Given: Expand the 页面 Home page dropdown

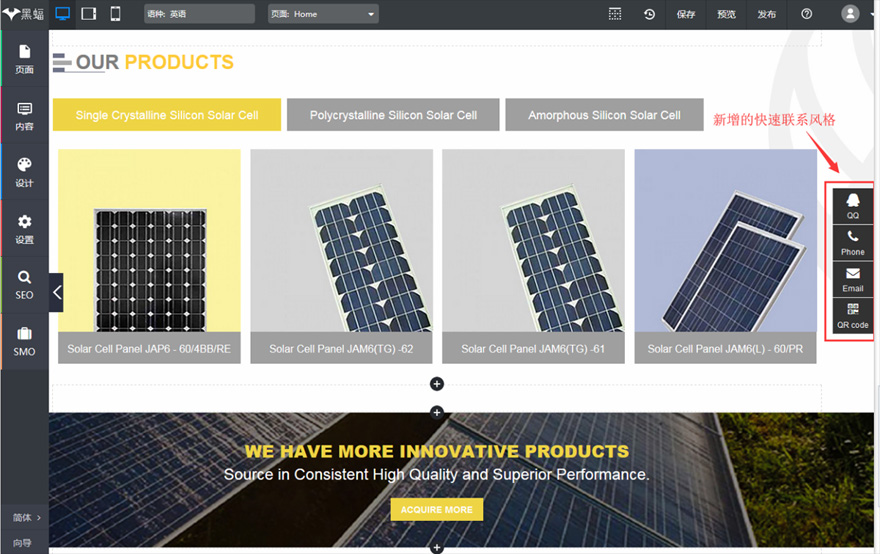Looking at the screenshot, I should 323,14.
